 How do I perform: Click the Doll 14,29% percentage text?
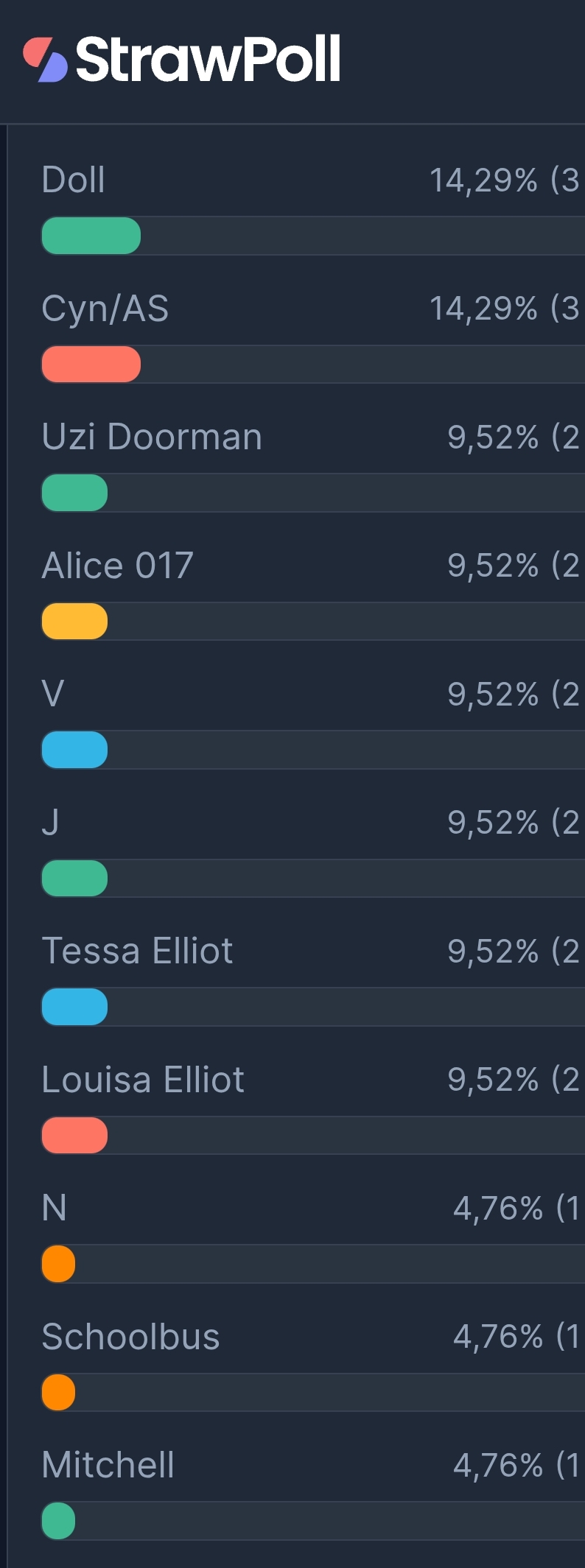[x=483, y=180]
